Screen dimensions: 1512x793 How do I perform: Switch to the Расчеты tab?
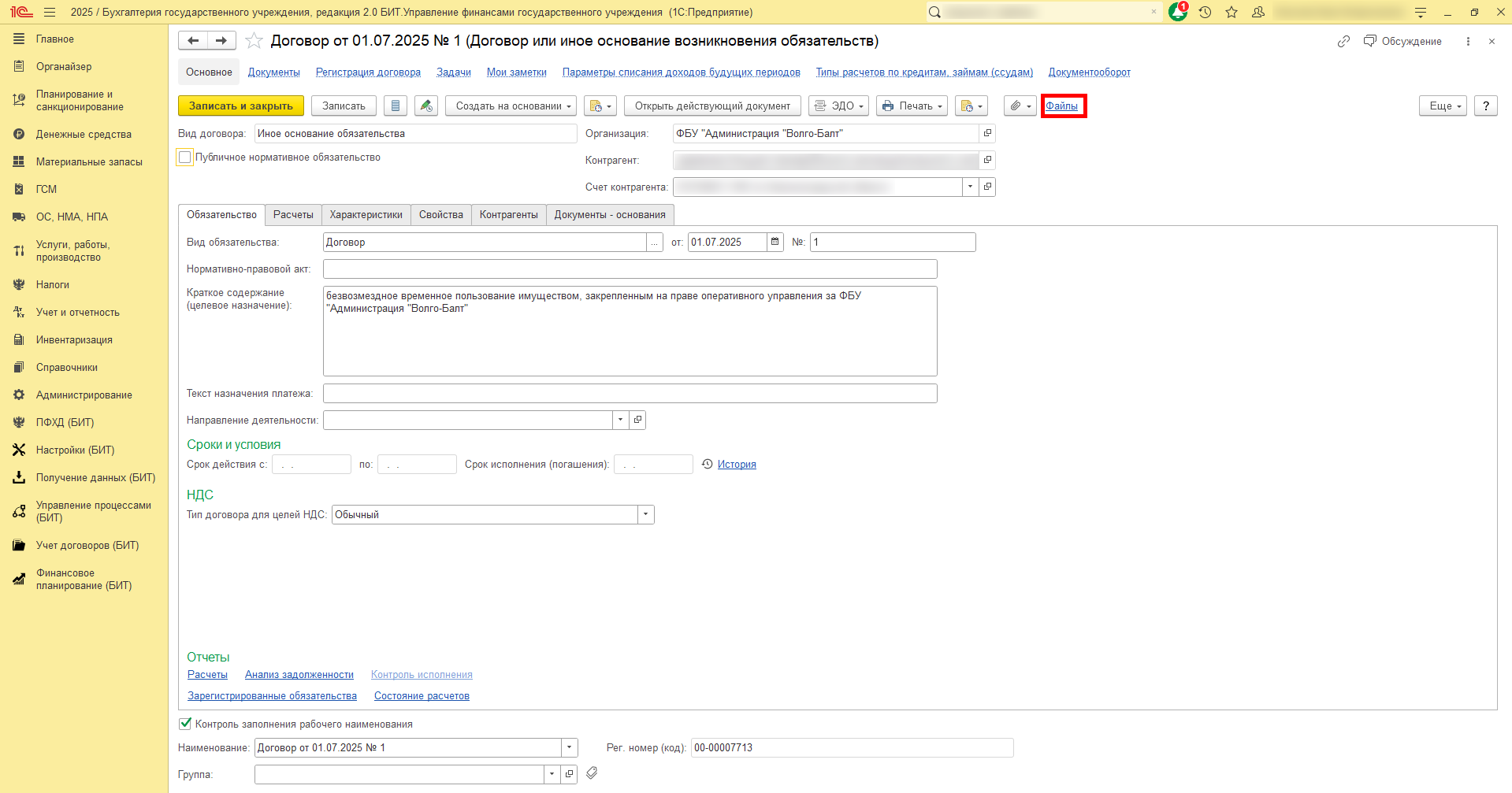coord(293,215)
